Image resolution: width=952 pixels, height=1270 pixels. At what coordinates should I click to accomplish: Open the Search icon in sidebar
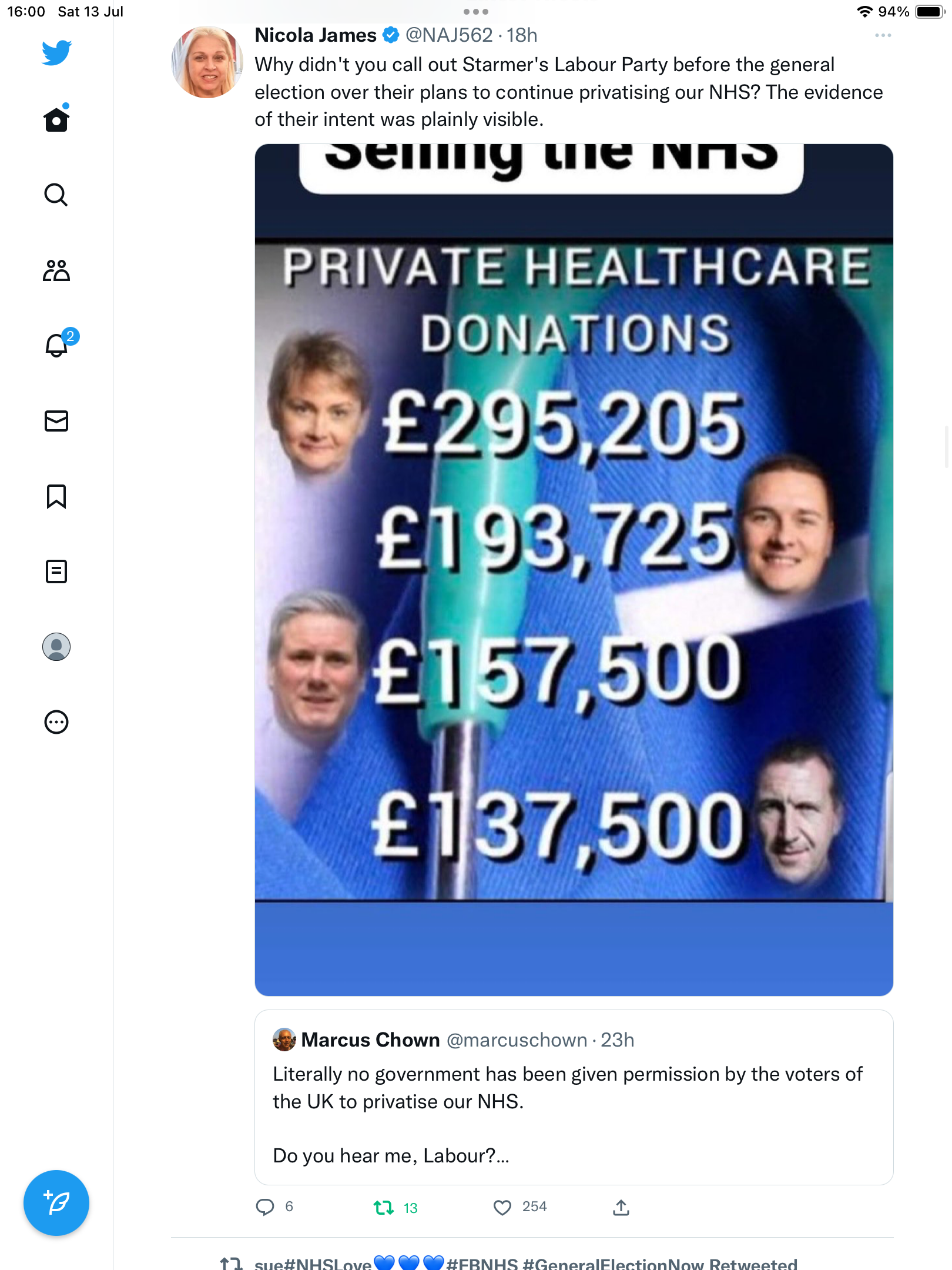(56, 195)
